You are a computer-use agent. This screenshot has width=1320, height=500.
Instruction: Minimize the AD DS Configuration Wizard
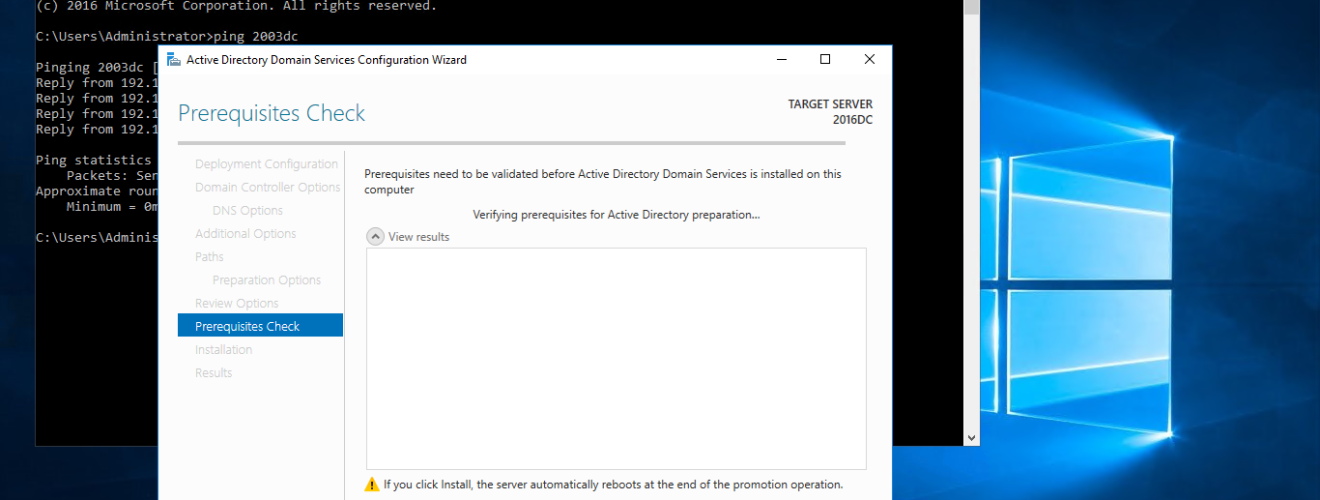782,59
